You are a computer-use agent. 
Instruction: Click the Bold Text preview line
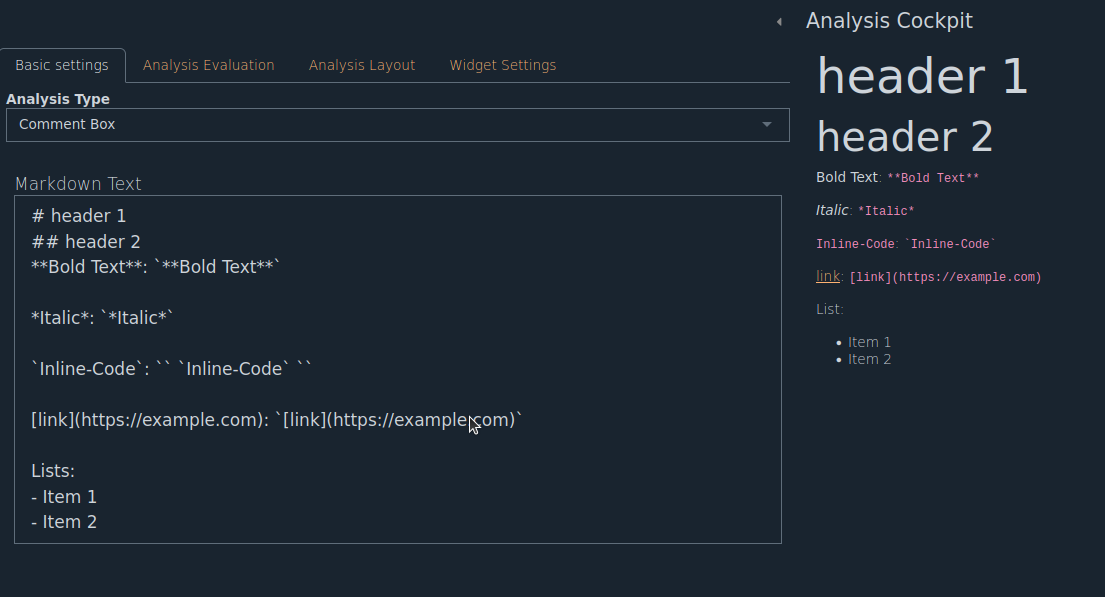coord(846,176)
